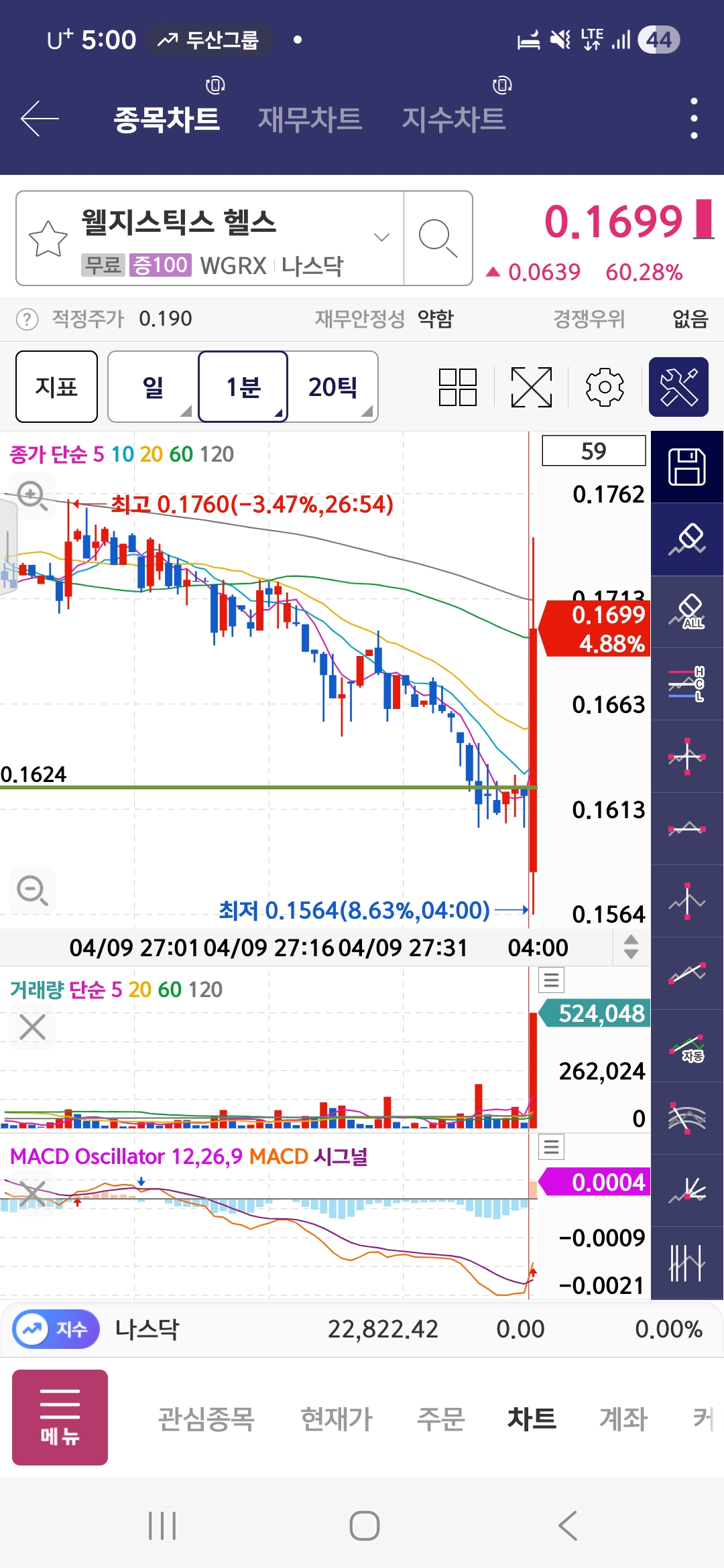Image resolution: width=724 pixels, height=1568 pixels.
Task: Tap the 0.1699 4.88% price tag on axis
Action: click(x=595, y=629)
